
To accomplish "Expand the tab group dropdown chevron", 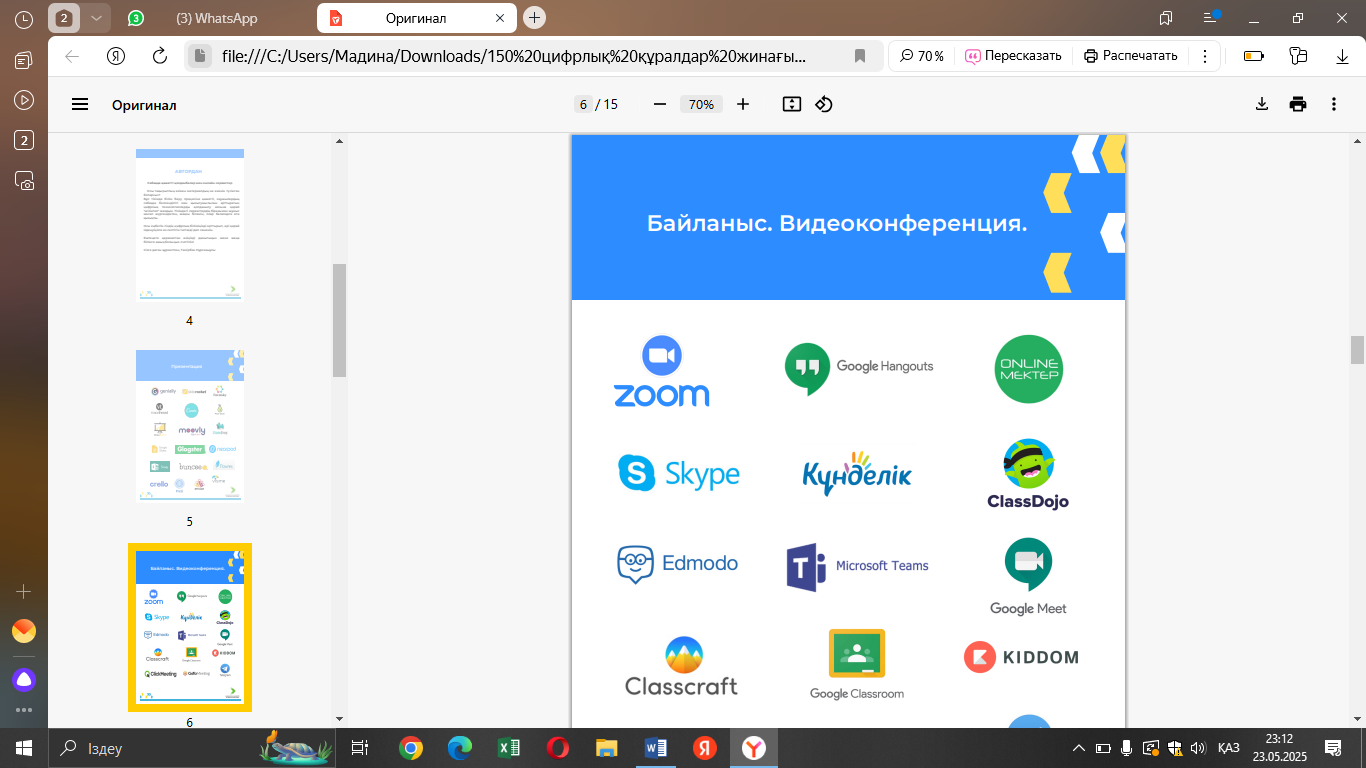I will [x=96, y=18].
